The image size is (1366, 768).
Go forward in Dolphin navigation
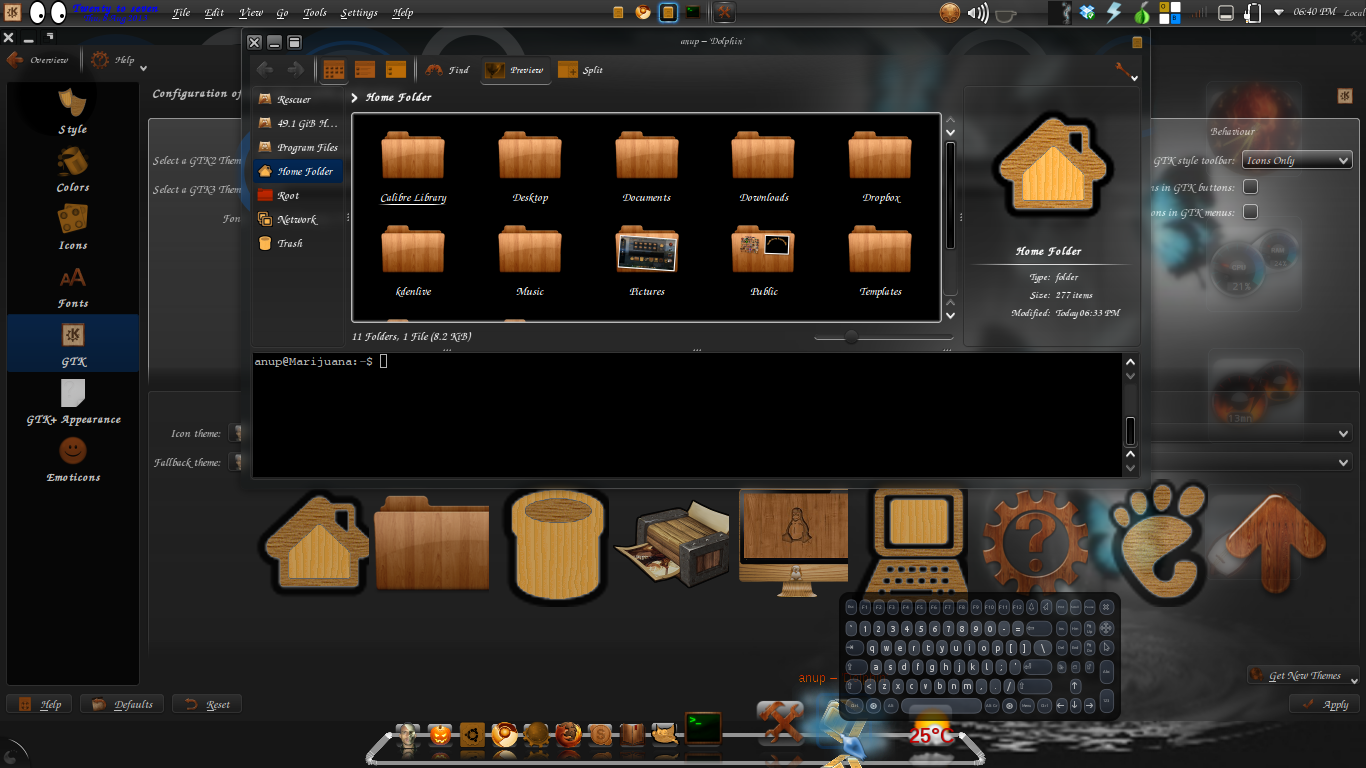click(x=295, y=69)
